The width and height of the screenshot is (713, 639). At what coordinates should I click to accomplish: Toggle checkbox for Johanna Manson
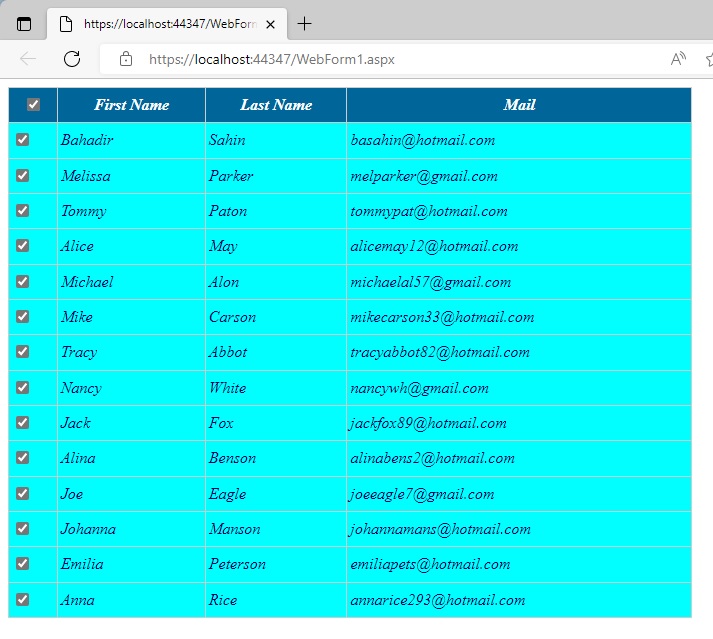coord(22,528)
